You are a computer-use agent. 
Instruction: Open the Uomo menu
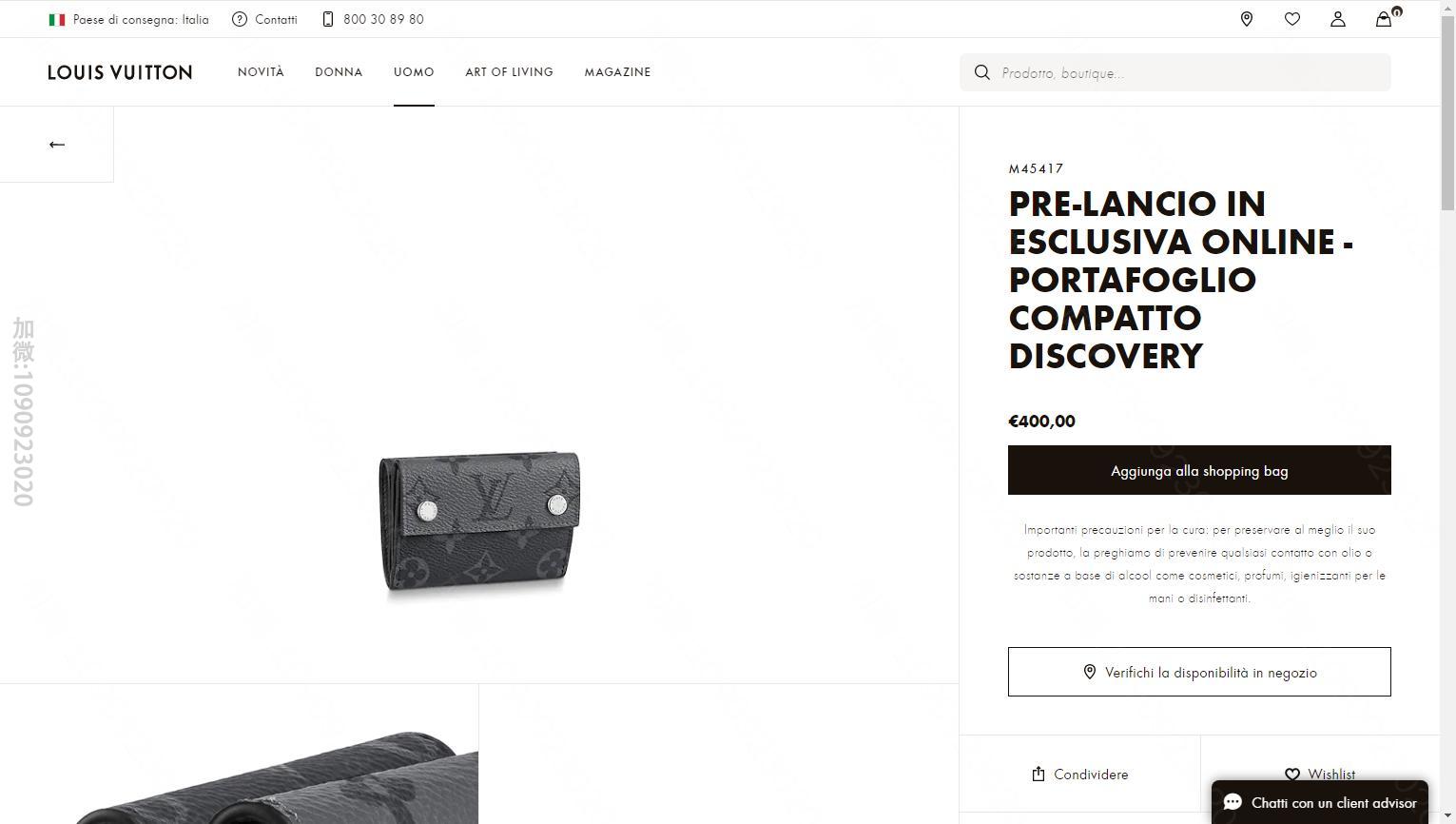[414, 72]
